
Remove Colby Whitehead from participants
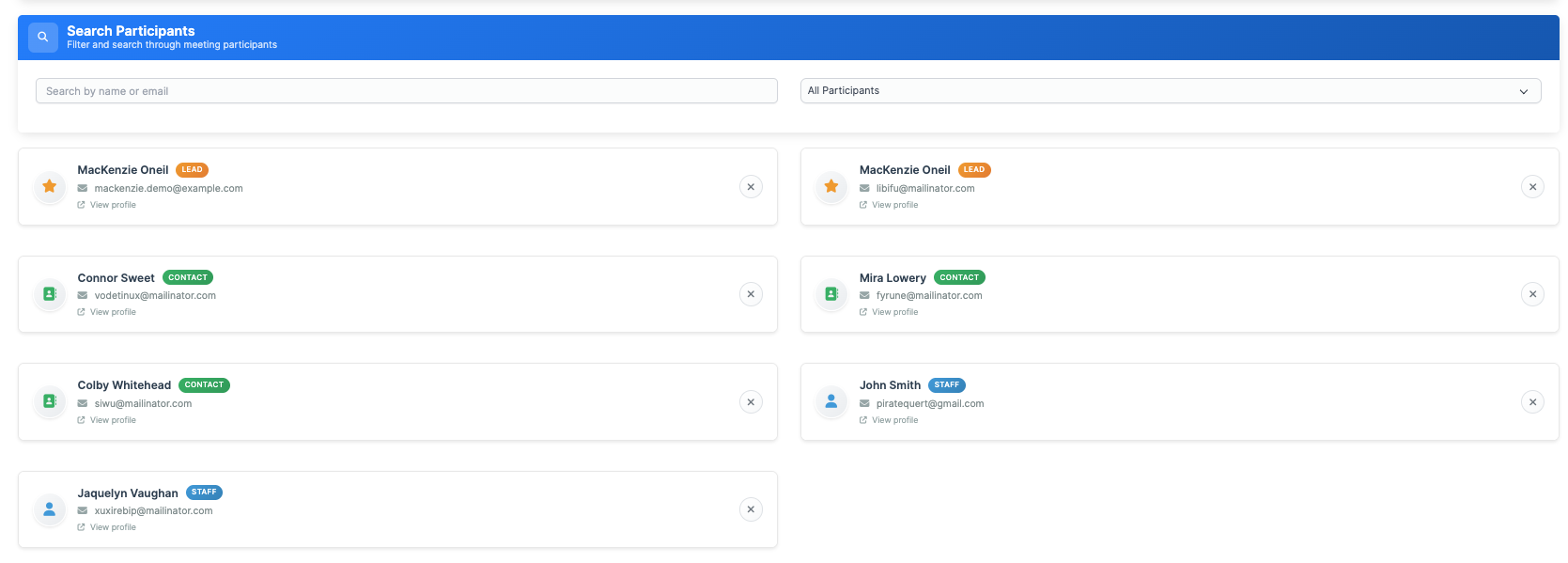pyautogui.click(x=751, y=402)
